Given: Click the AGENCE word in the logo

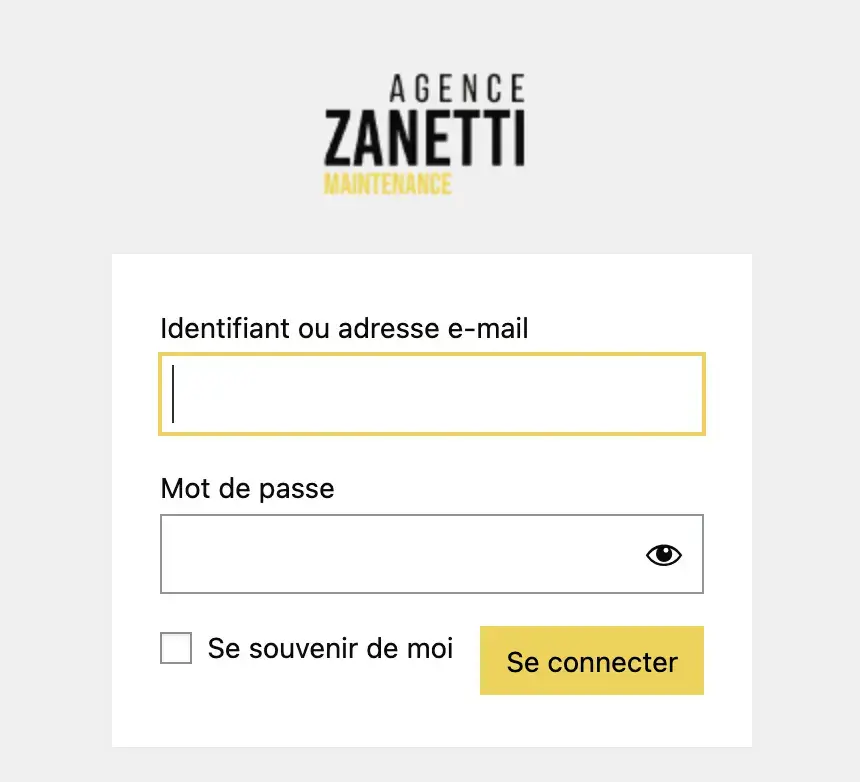Looking at the screenshot, I should (457, 88).
